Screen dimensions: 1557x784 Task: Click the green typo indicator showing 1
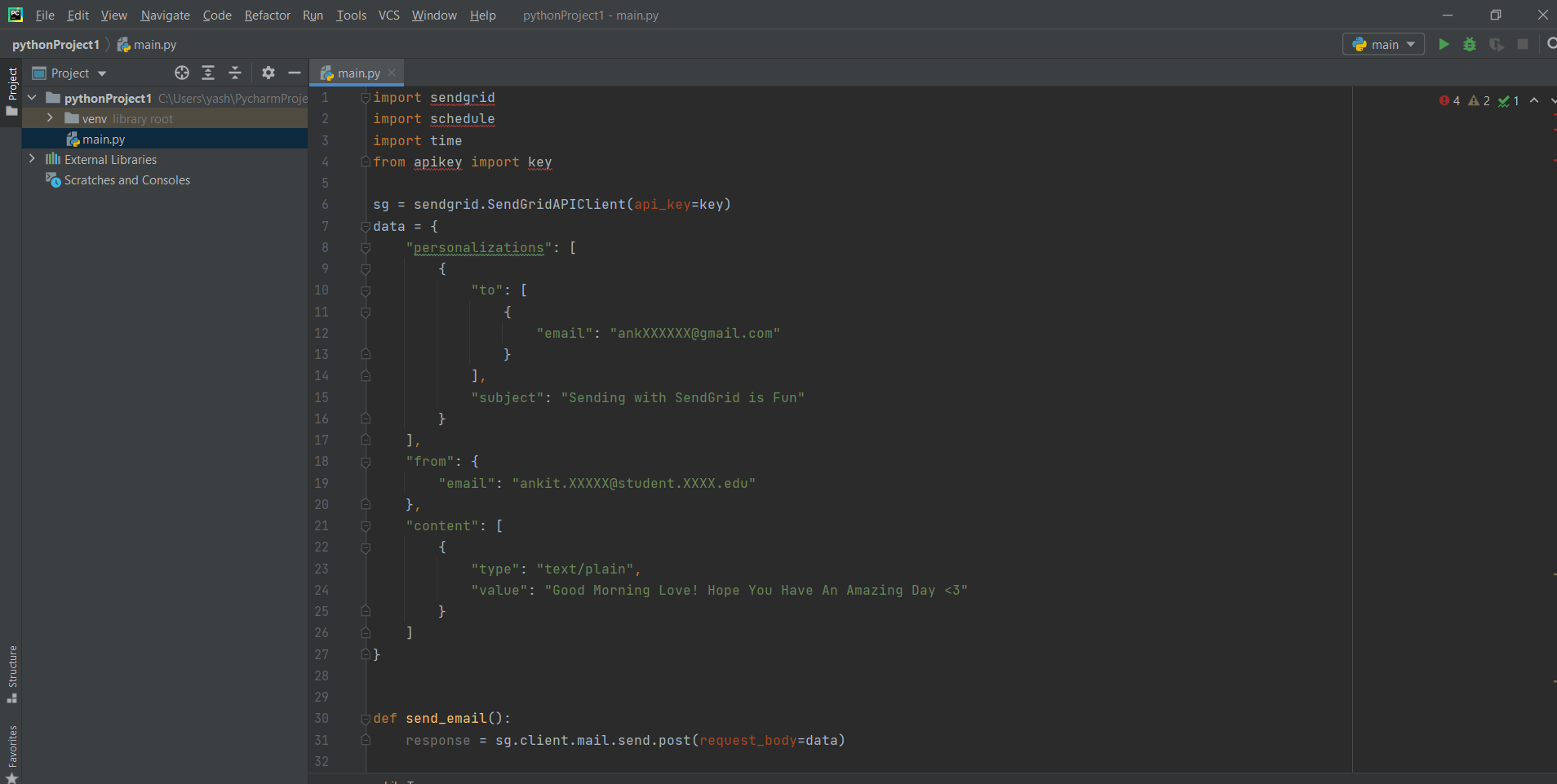pyautogui.click(x=1509, y=100)
